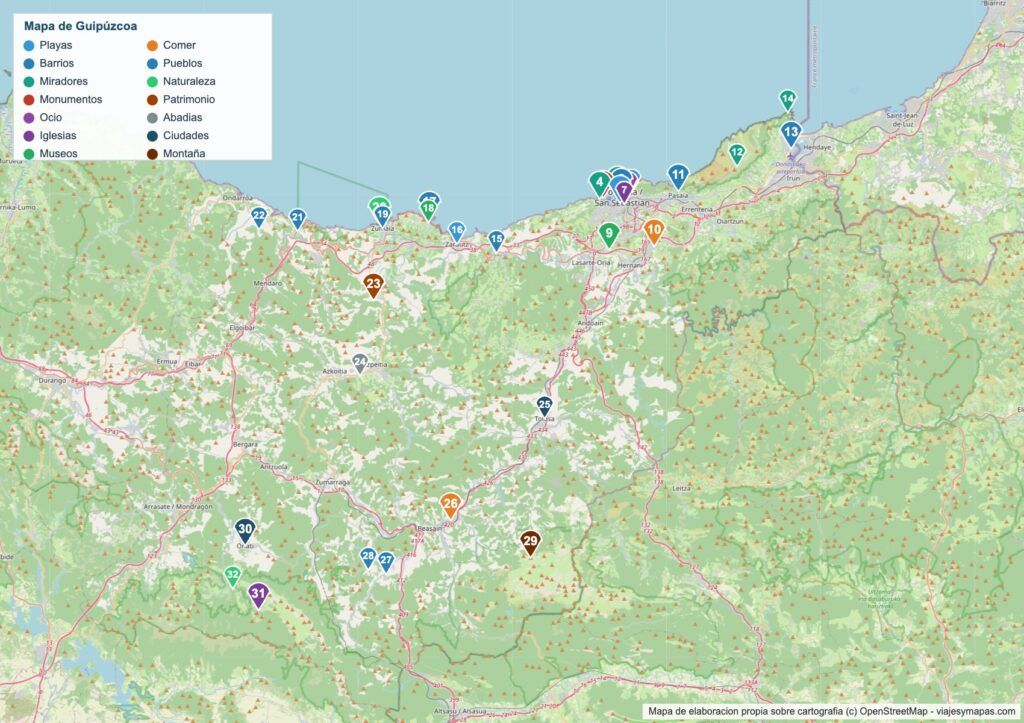Click the 'Azkoitia' town label
Screen dimensions: 1024x723
point(335,371)
